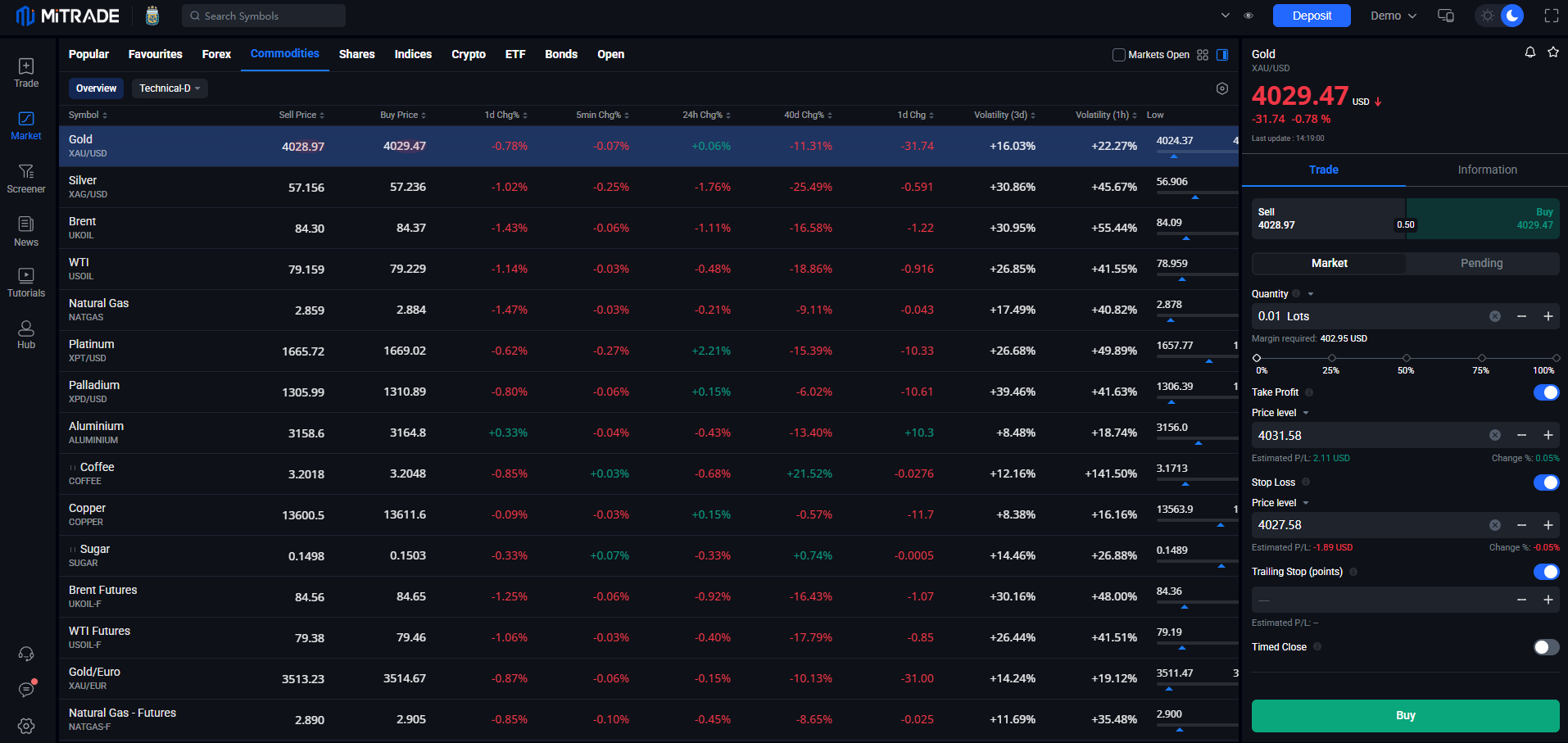
Task: Switch to the Forex tab
Action: pos(216,54)
